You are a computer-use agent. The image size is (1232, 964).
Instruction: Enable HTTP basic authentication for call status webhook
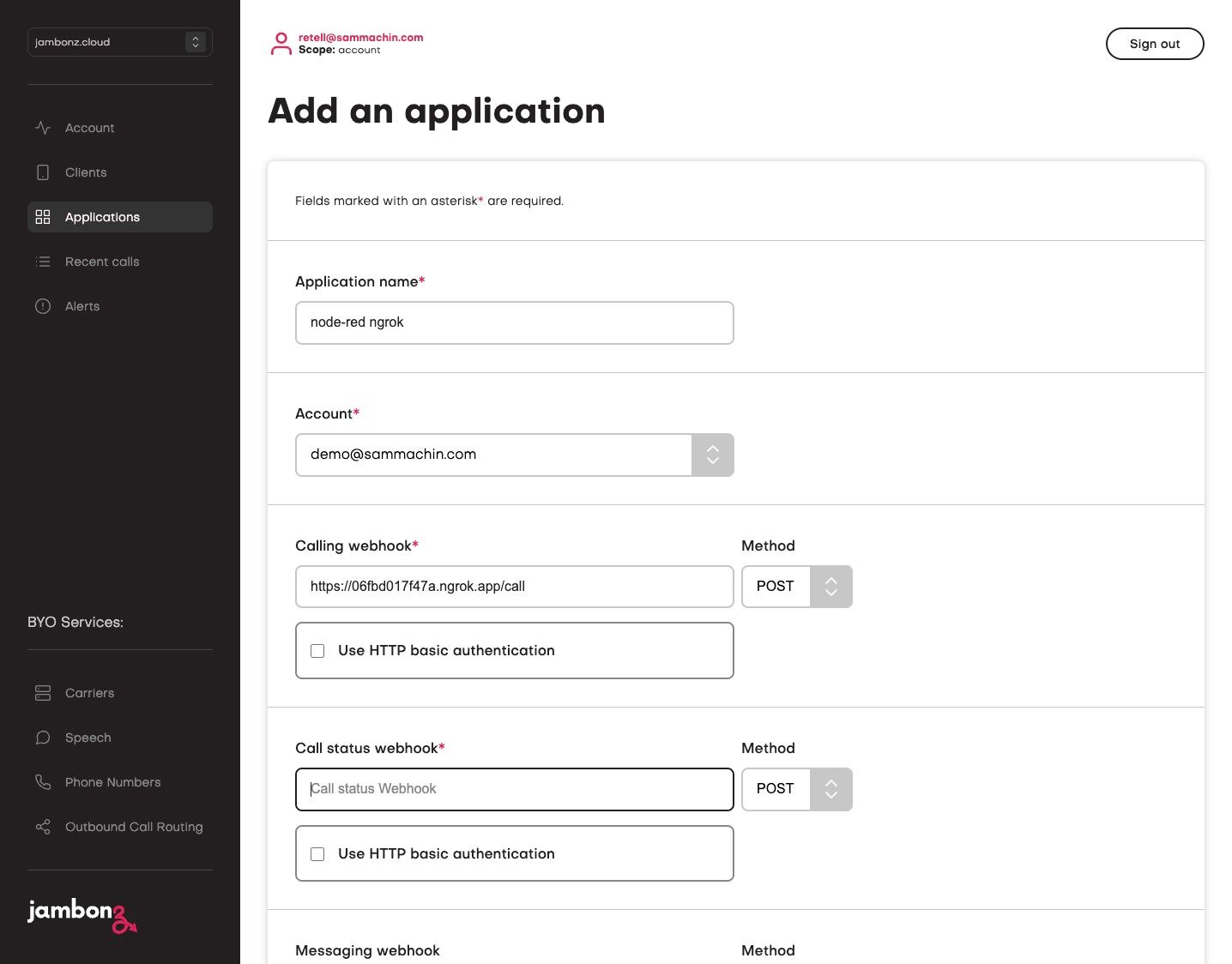(x=317, y=854)
